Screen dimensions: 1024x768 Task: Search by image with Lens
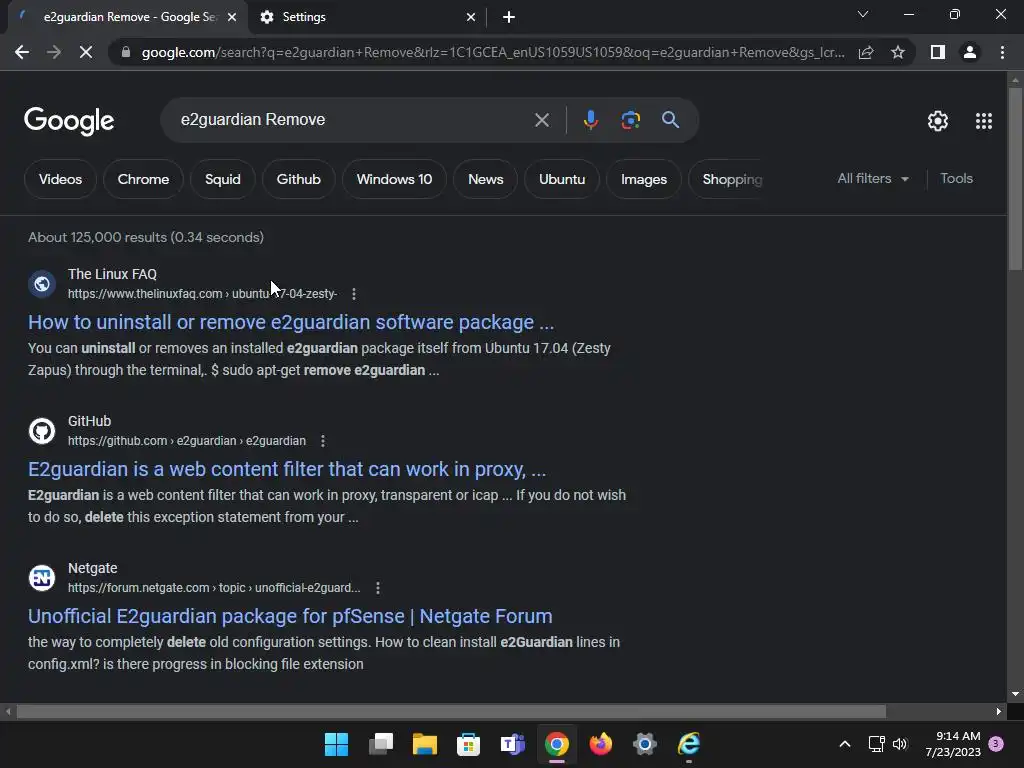pos(630,120)
